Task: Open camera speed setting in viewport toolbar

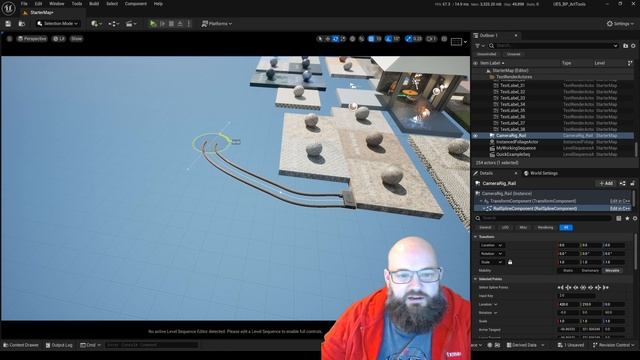Action: pyautogui.click(x=431, y=39)
